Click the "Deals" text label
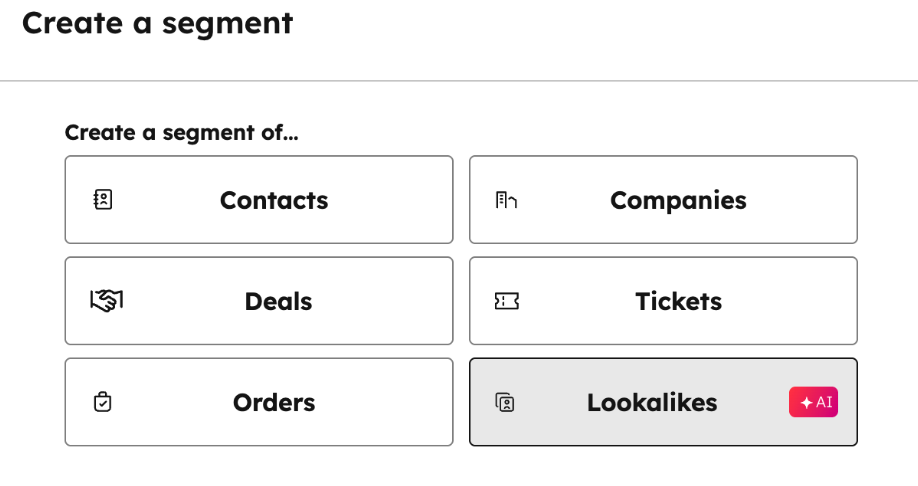The width and height of the screenshot is (918, 486). [x=278, y=301]
